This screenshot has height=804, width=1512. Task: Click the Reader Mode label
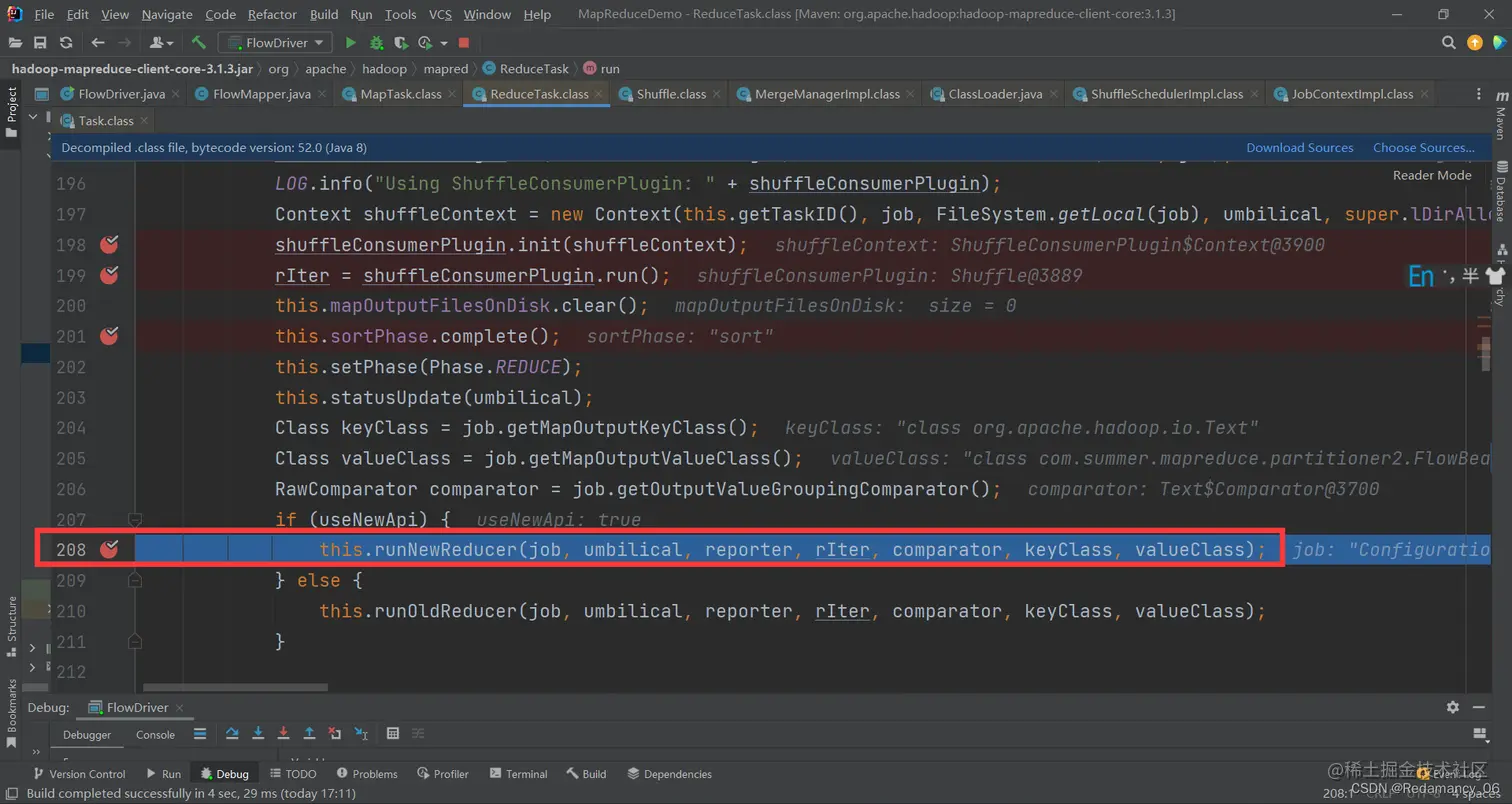tap(1432, 175)
